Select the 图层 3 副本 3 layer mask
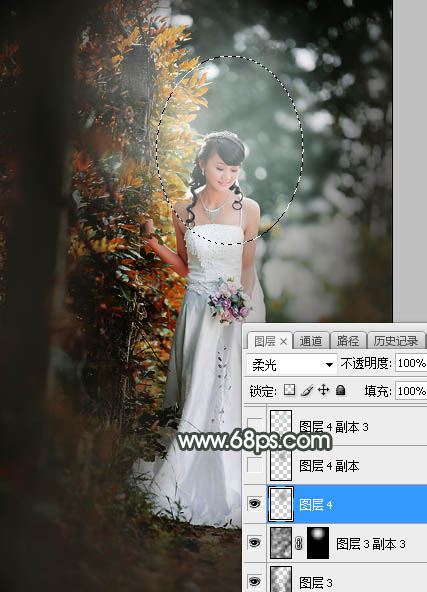The width and height of the screenshot is (427, 592). coord(318,543)
